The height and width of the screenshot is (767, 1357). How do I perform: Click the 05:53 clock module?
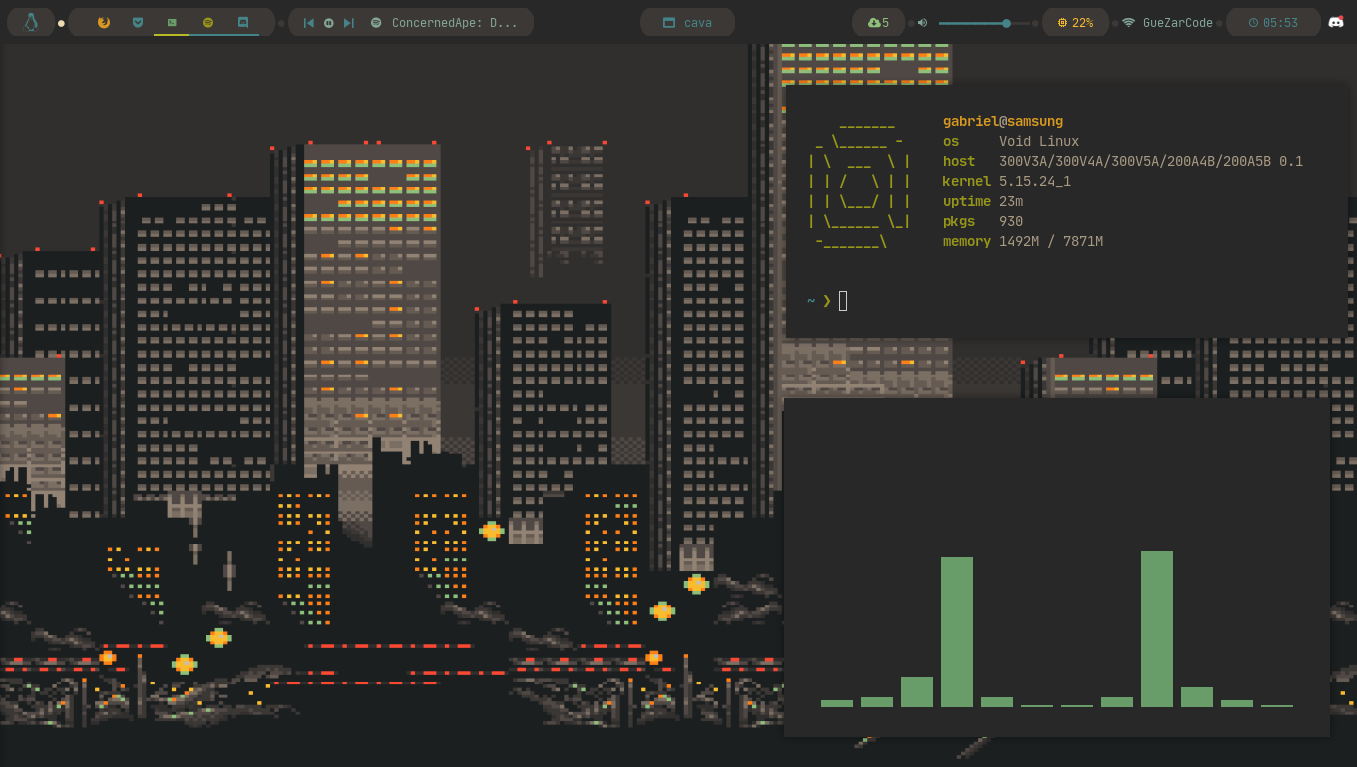[1273, 22]
